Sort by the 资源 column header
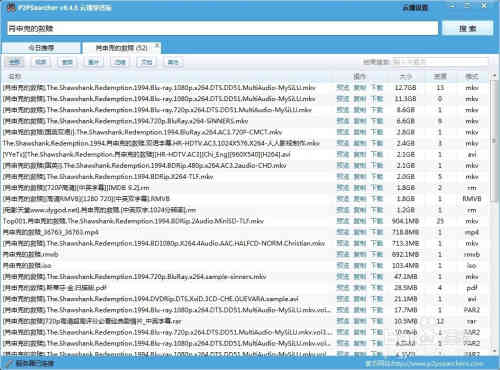Screen dimensions: 500x370 click(x=440, y=77)
